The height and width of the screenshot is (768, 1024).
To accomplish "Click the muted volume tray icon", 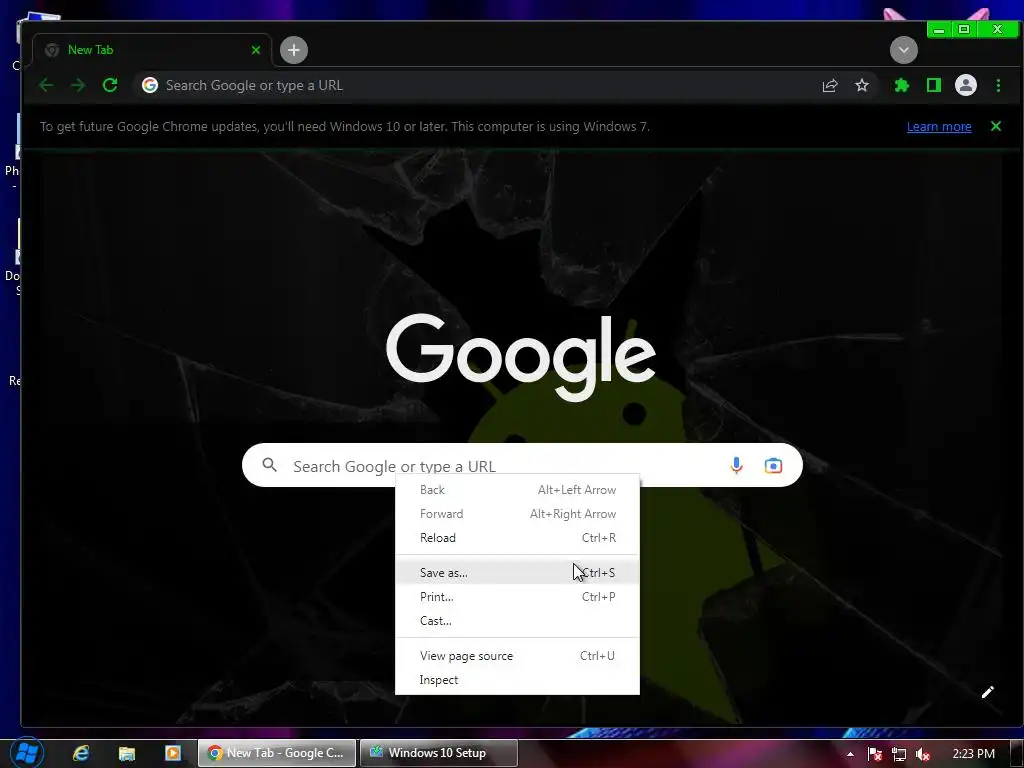I will 923,754.
